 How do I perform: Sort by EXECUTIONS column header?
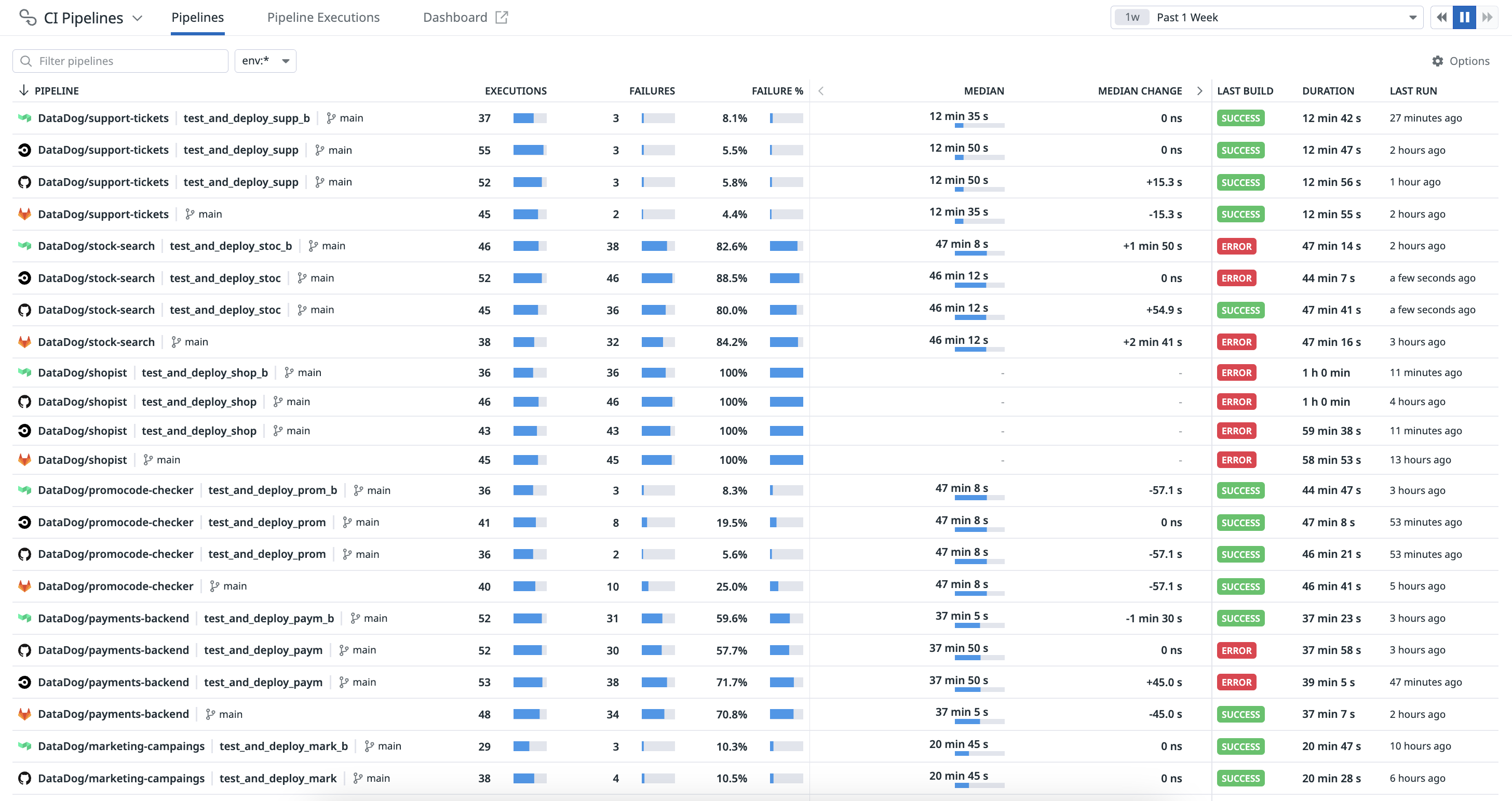pos(516,91)
